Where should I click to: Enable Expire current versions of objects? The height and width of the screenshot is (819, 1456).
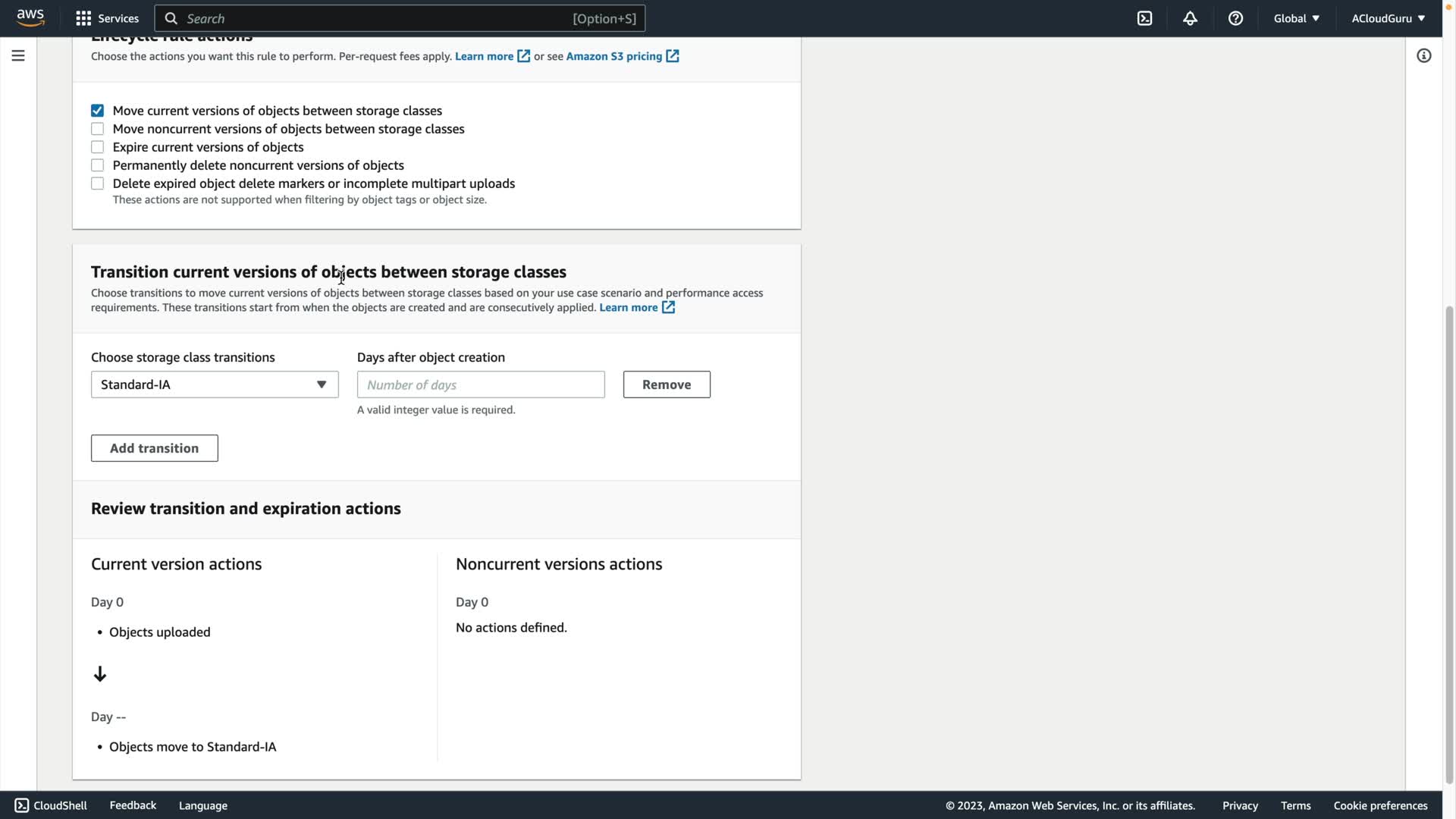click(x=97, y=147)
